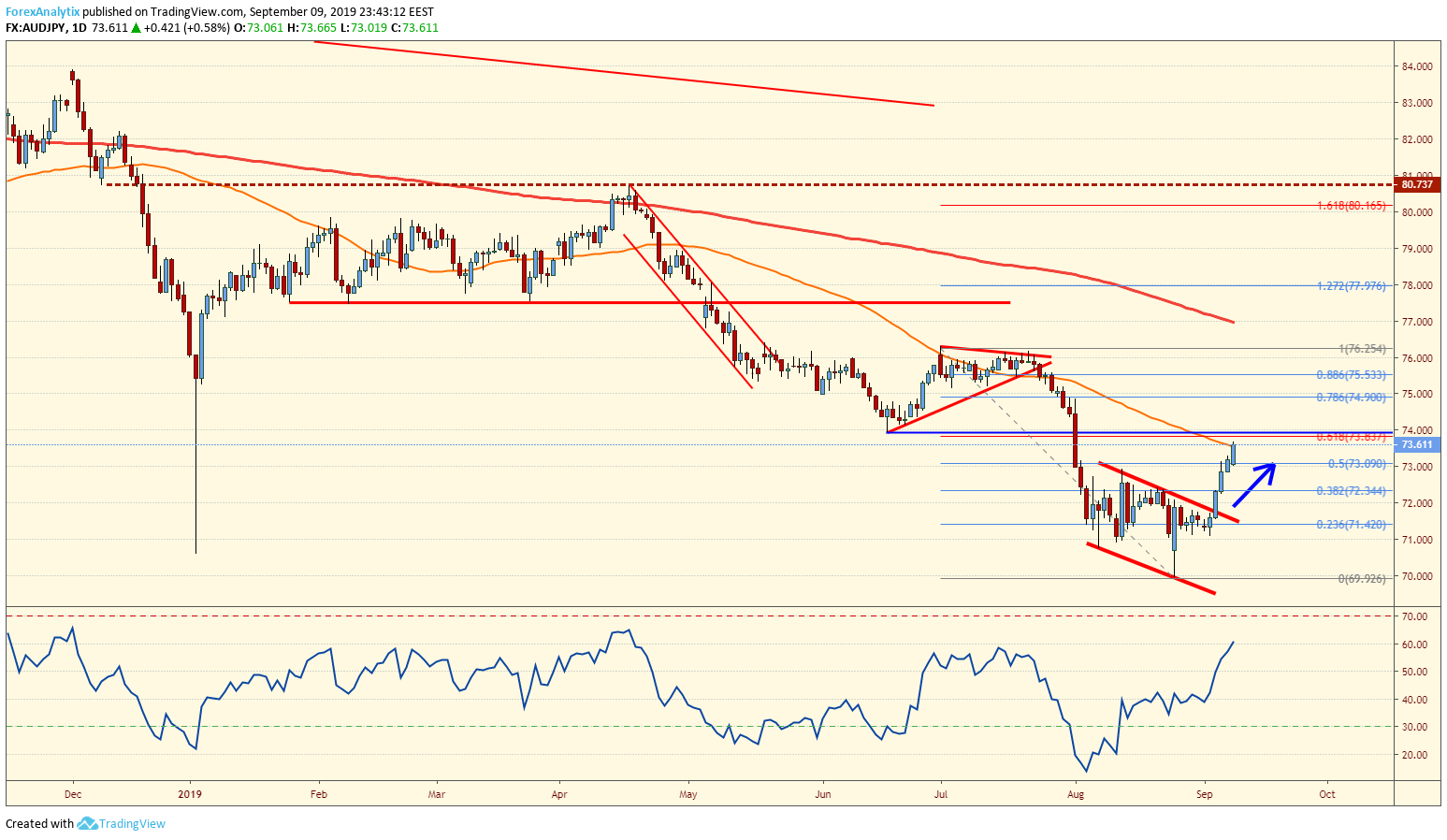Click the +0.421 (+0.58%) change value

(x=187, y=28)
